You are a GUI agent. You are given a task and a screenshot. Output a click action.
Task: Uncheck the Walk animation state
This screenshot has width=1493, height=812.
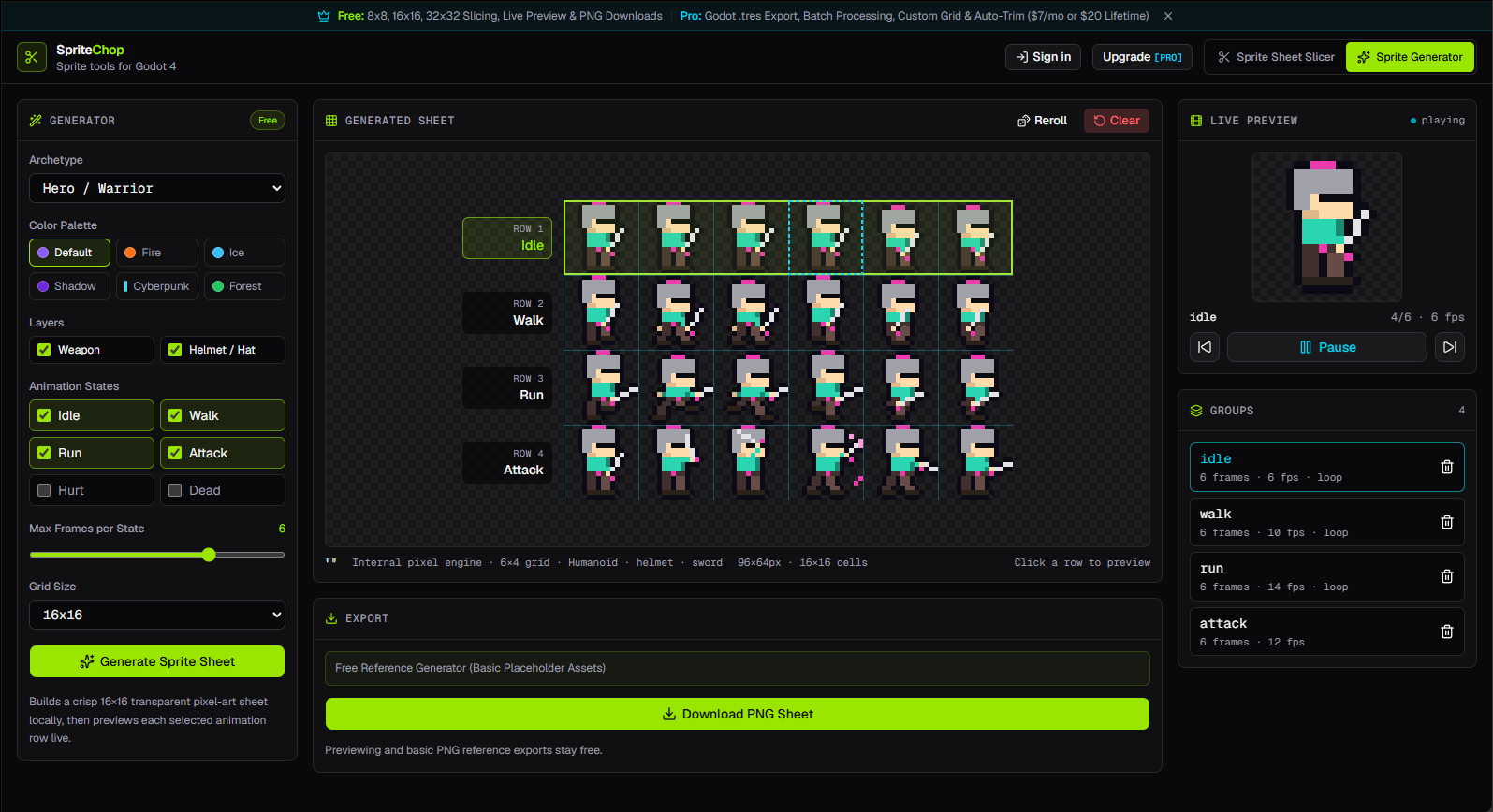(x=175, y=415)
